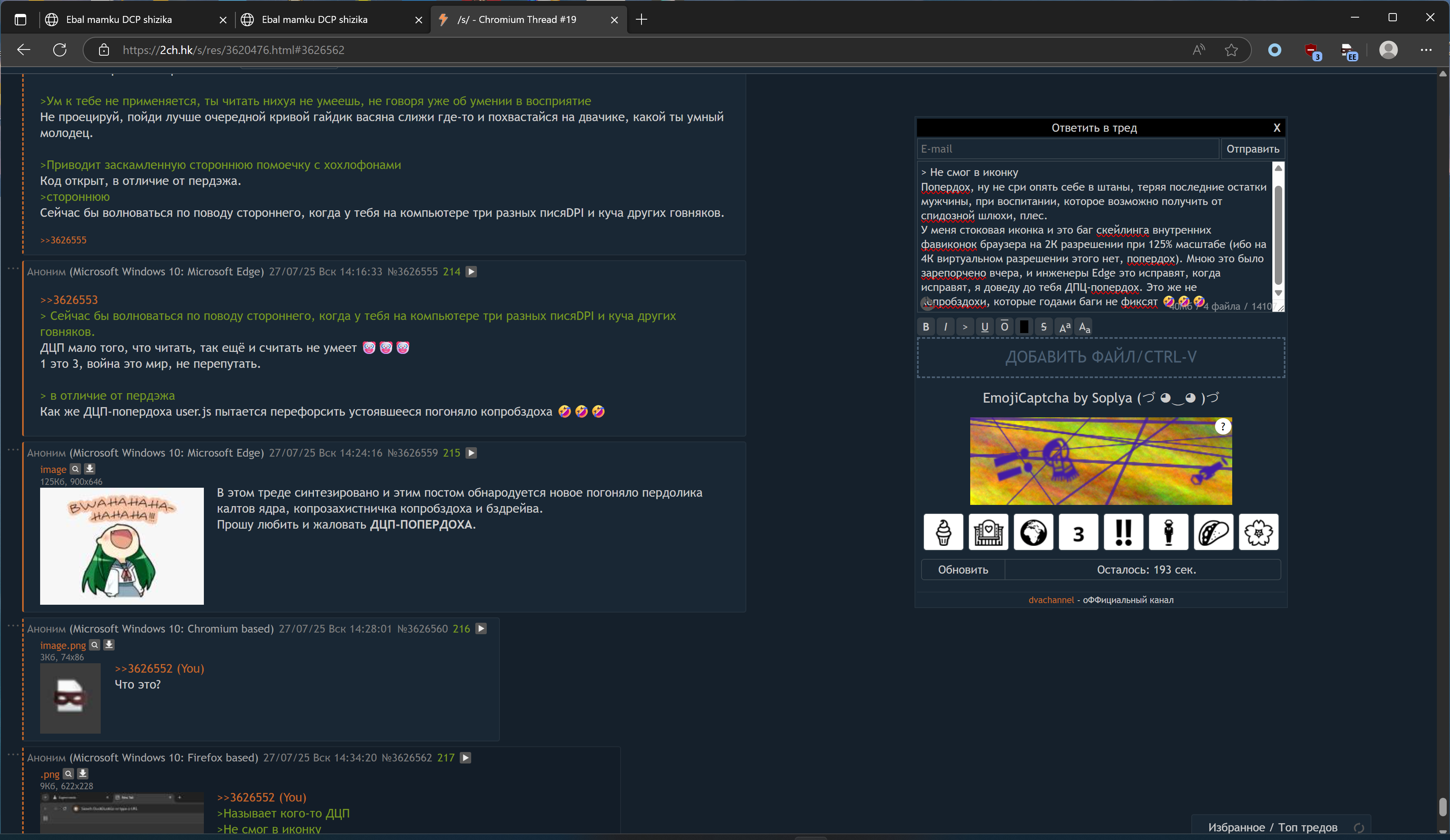This screenshot has height=840, width=1450.
Task: Open the Edge favorites star icon
Action: [1231, 50]
